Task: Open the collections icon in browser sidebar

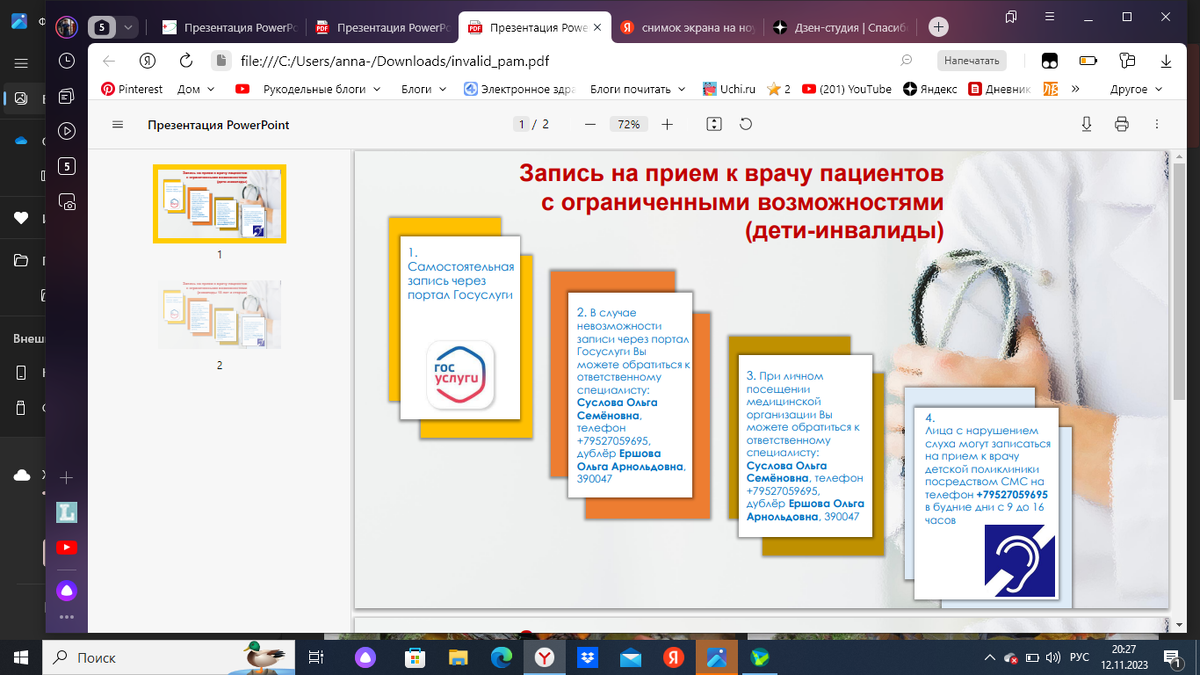Action: coord(67,96)
